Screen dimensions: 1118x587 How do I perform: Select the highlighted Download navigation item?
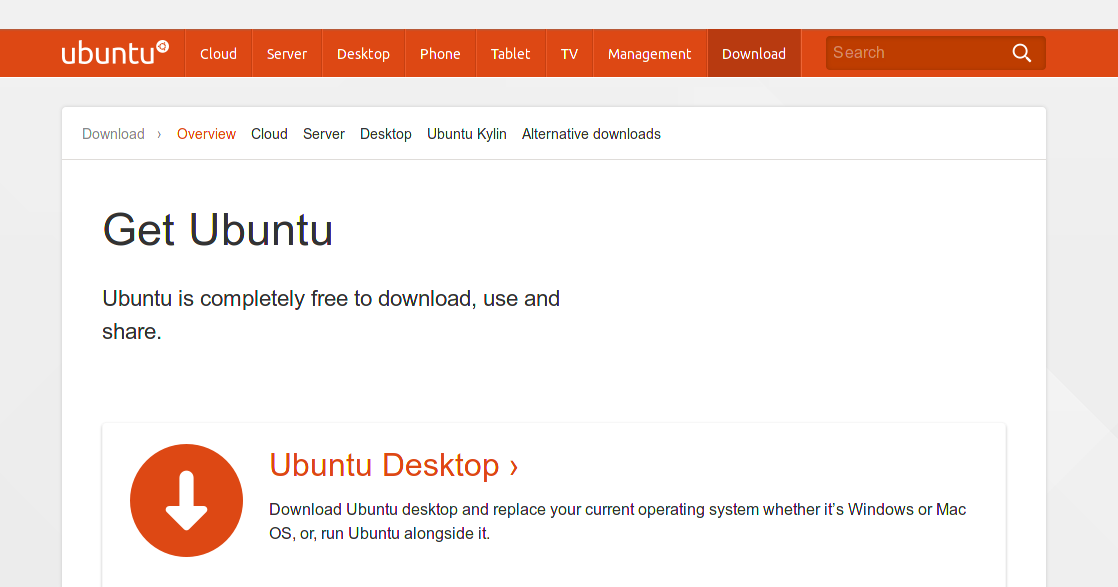click(754, 53)
